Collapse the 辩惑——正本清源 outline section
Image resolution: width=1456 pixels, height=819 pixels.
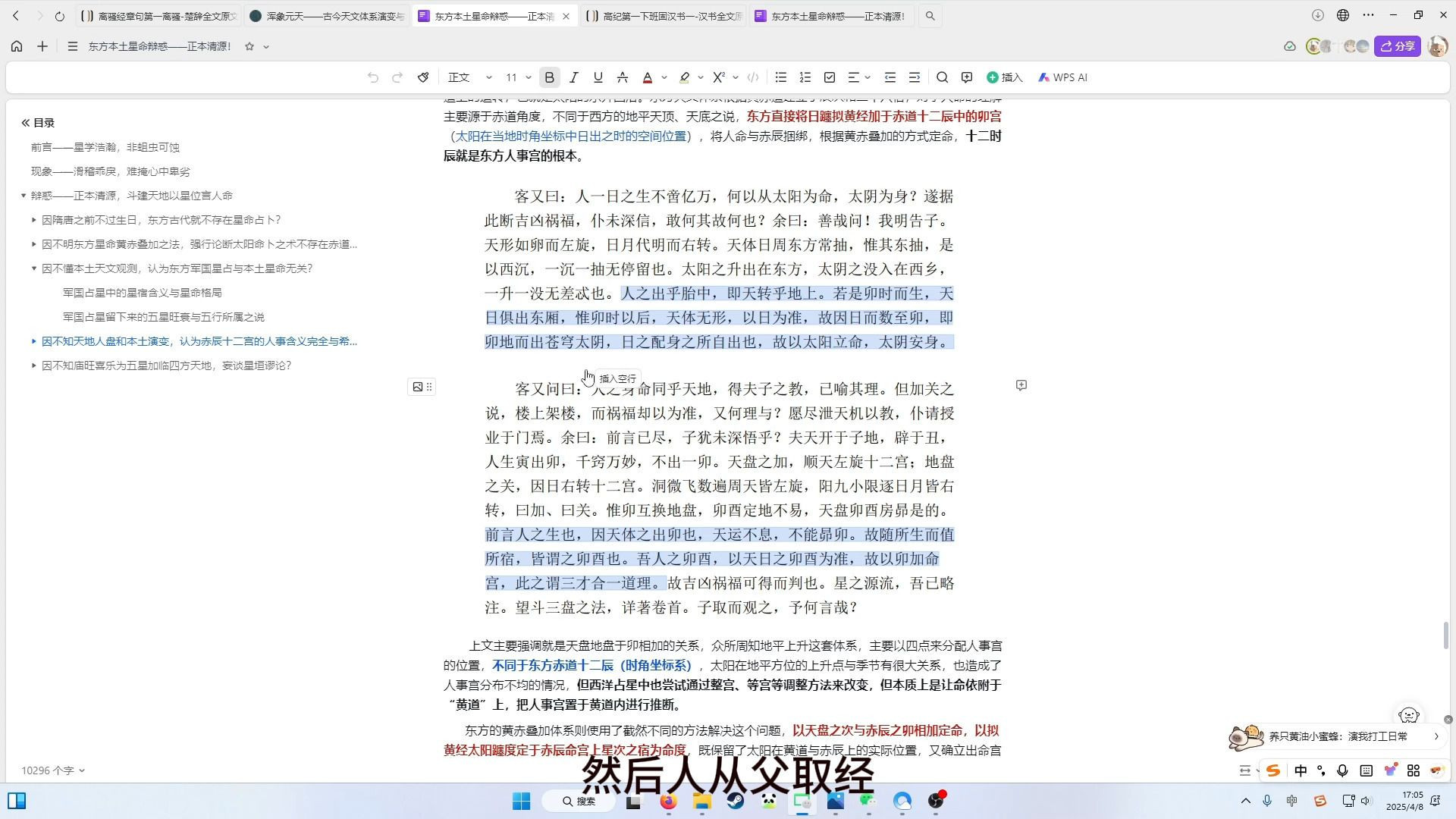point(24,195)
